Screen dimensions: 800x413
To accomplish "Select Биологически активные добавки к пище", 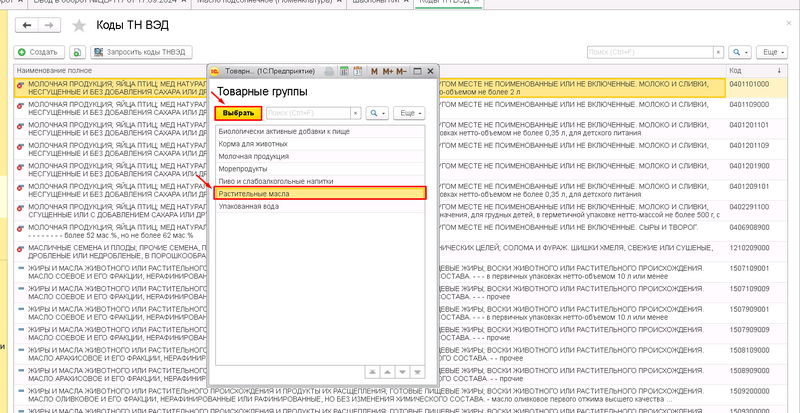I will coord(320,131).
